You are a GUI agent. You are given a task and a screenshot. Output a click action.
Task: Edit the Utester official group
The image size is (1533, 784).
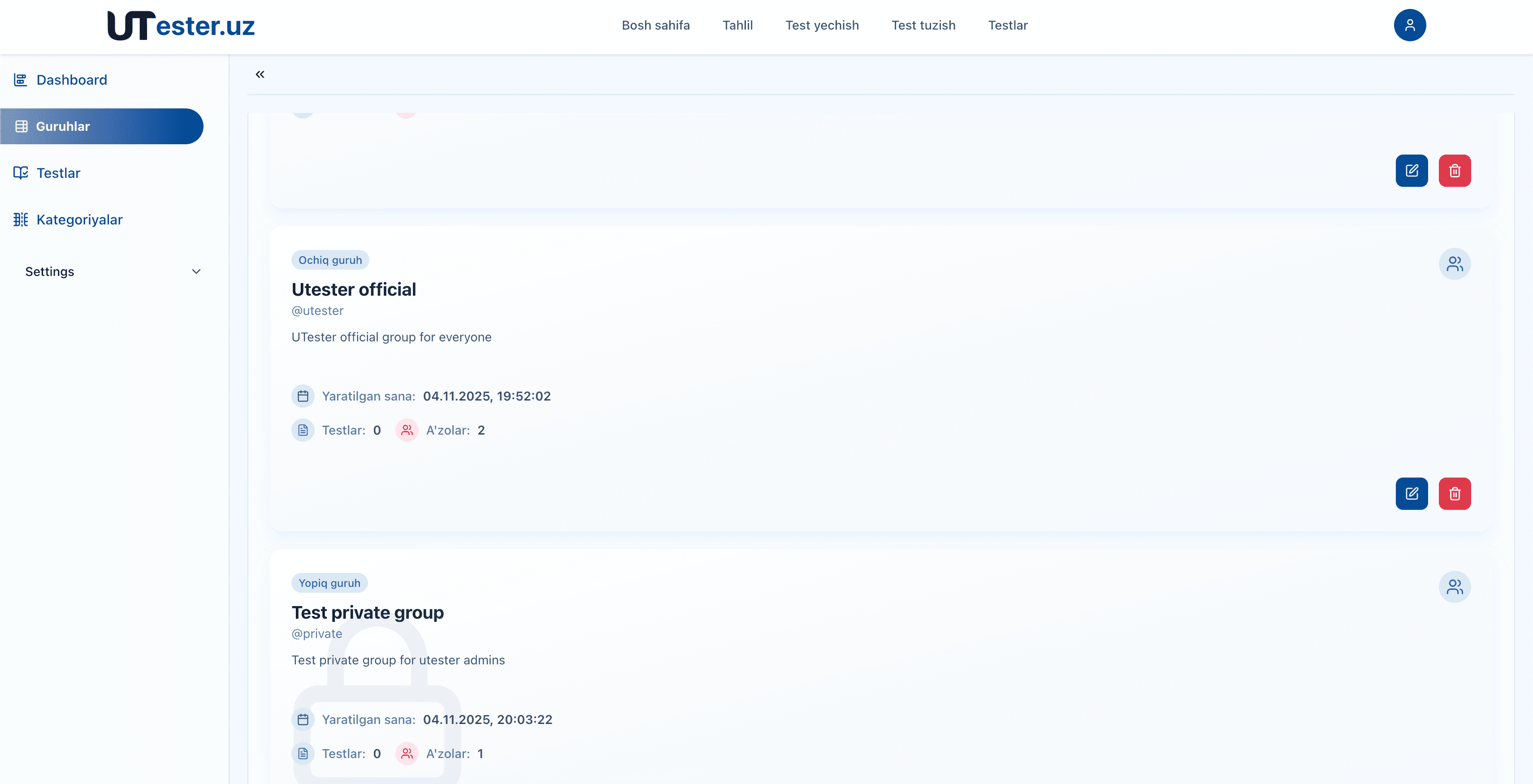coord(1412,494)
